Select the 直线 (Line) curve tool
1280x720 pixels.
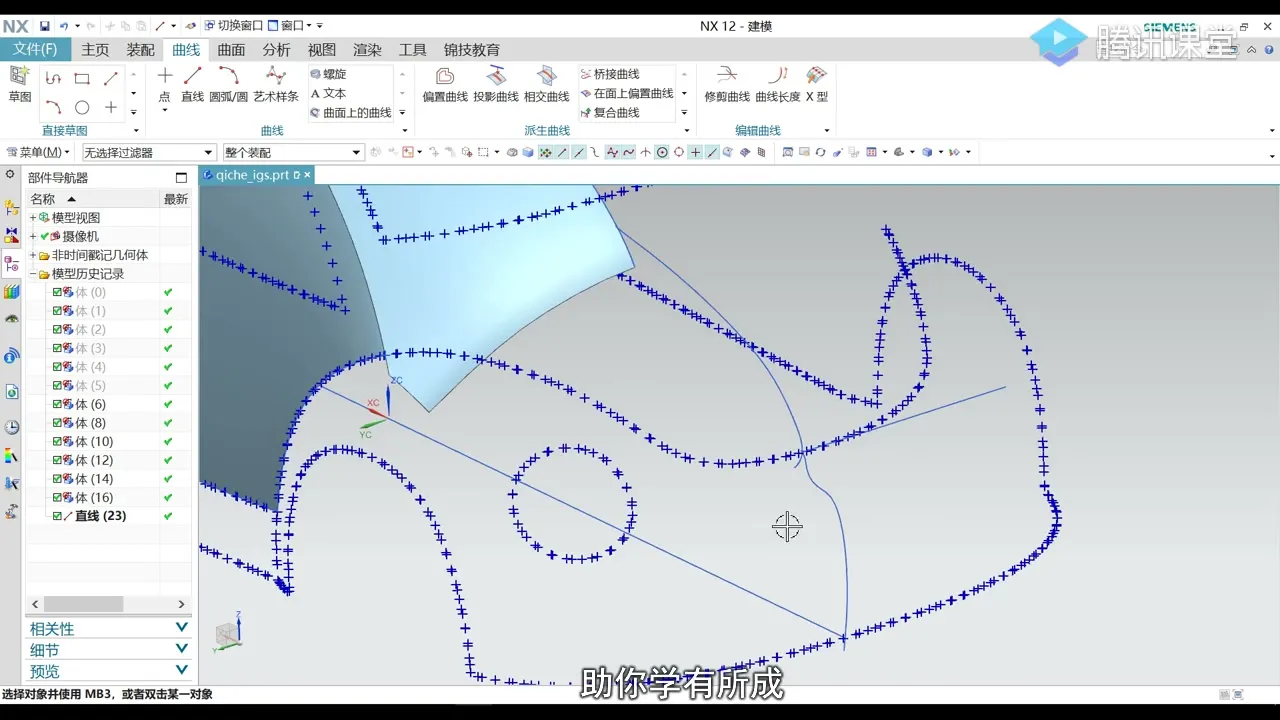192,87
